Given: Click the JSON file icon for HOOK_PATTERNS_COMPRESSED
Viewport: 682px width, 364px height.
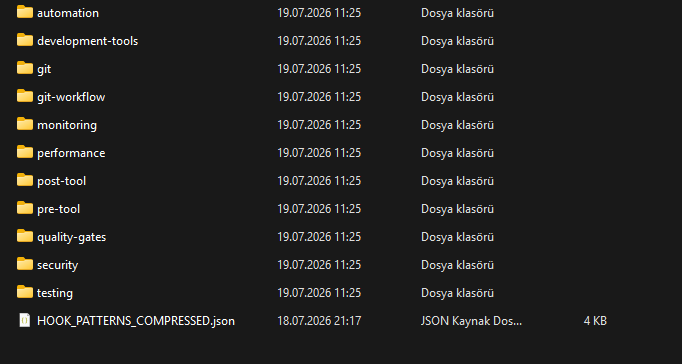Looking at the screenshot, I should coord(25,321).
